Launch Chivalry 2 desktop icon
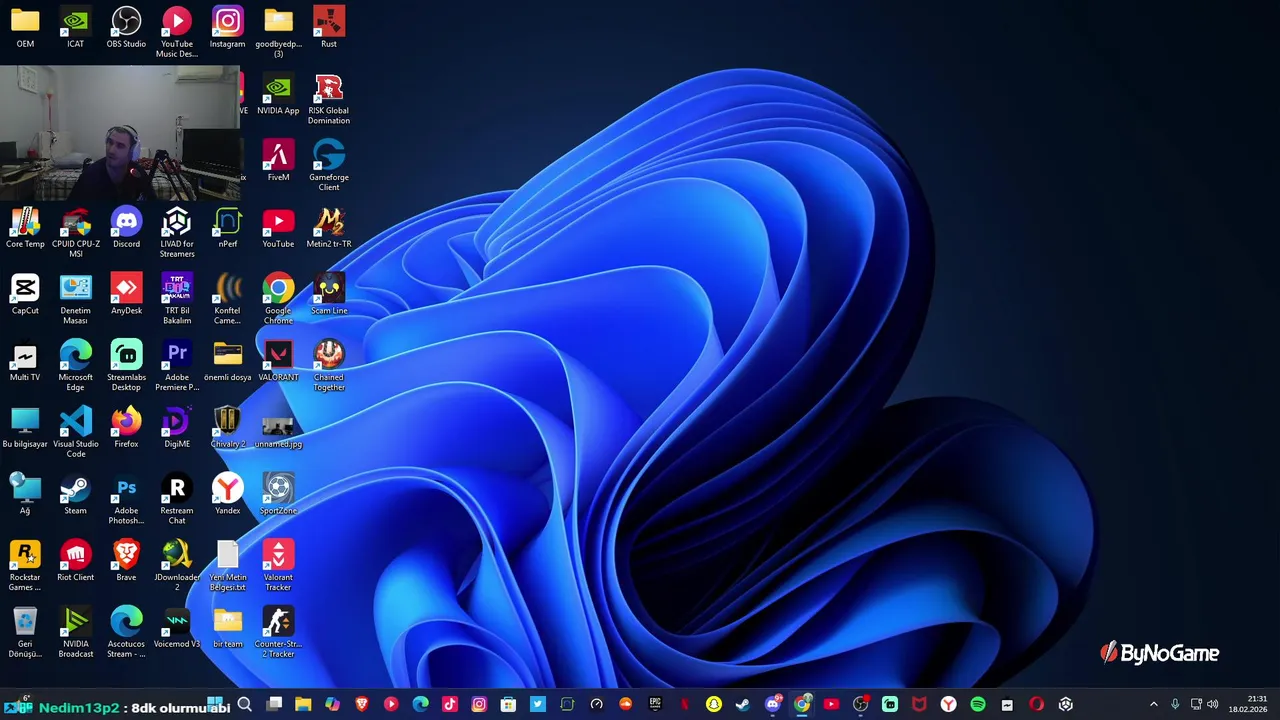 point(228,427)
